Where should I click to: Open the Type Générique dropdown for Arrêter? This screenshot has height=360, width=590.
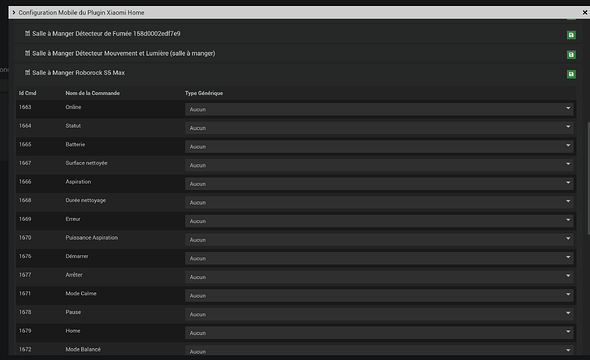[x=379, y=277]
